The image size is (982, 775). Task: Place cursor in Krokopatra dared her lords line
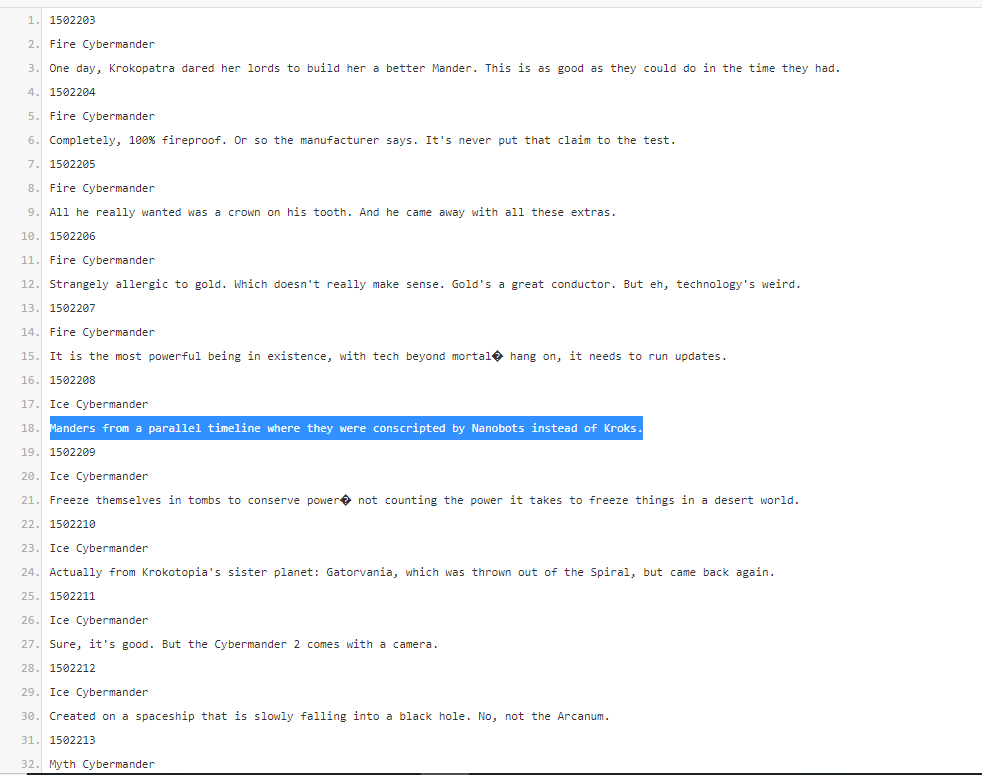click(x=445, y=68)
